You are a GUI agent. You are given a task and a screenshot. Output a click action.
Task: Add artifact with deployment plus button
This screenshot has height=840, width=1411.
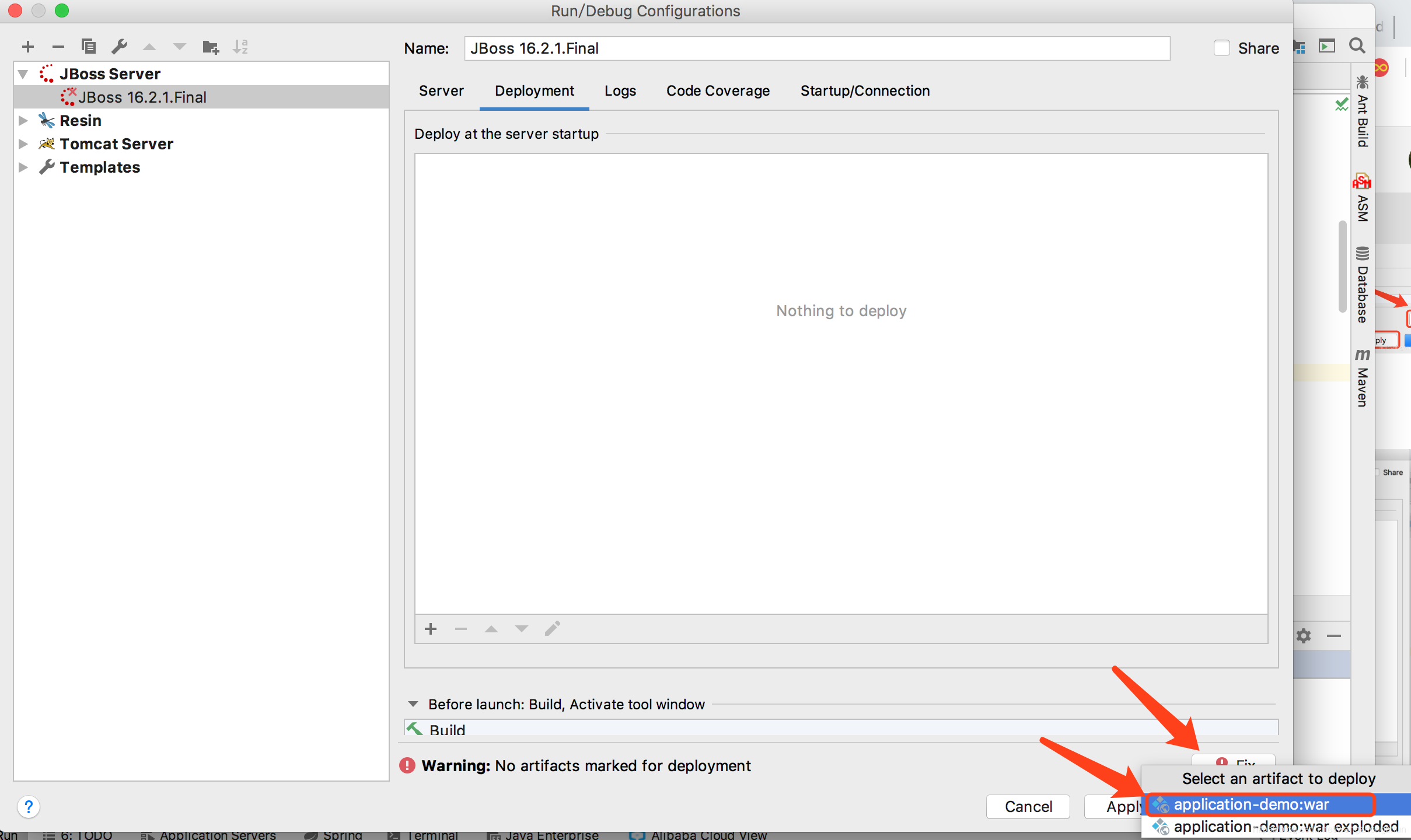pos(431,629)
